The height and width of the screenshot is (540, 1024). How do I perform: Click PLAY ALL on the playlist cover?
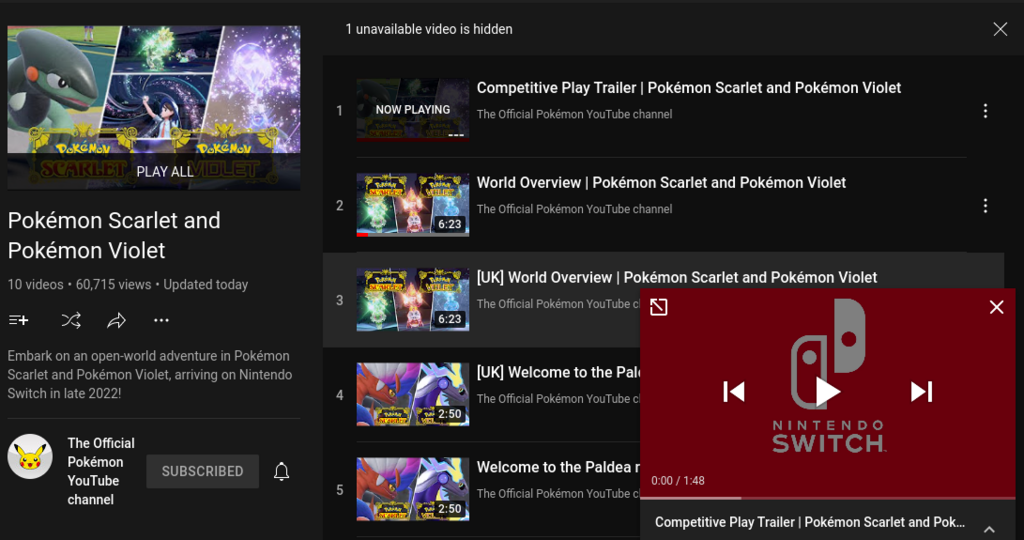[165, 172]
